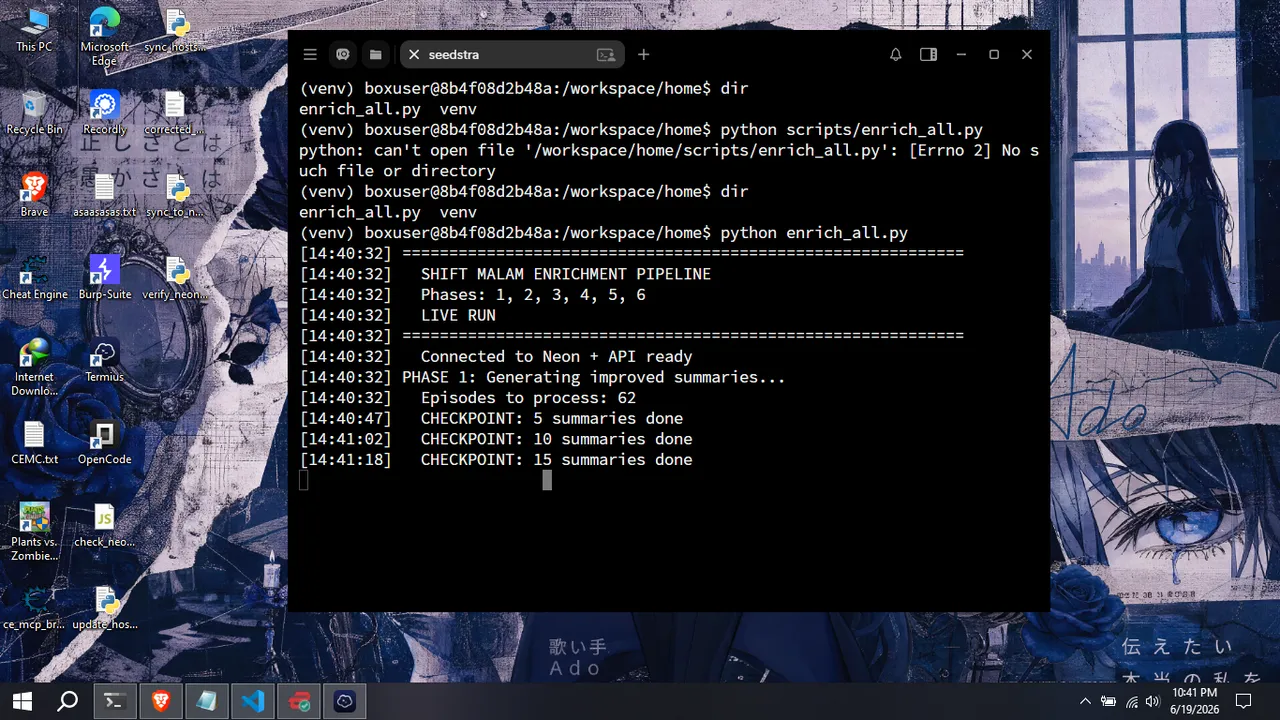This screenshot has width=1280, height=720.
Task: Toggle the terminal side panel
Action: point(928,55)
